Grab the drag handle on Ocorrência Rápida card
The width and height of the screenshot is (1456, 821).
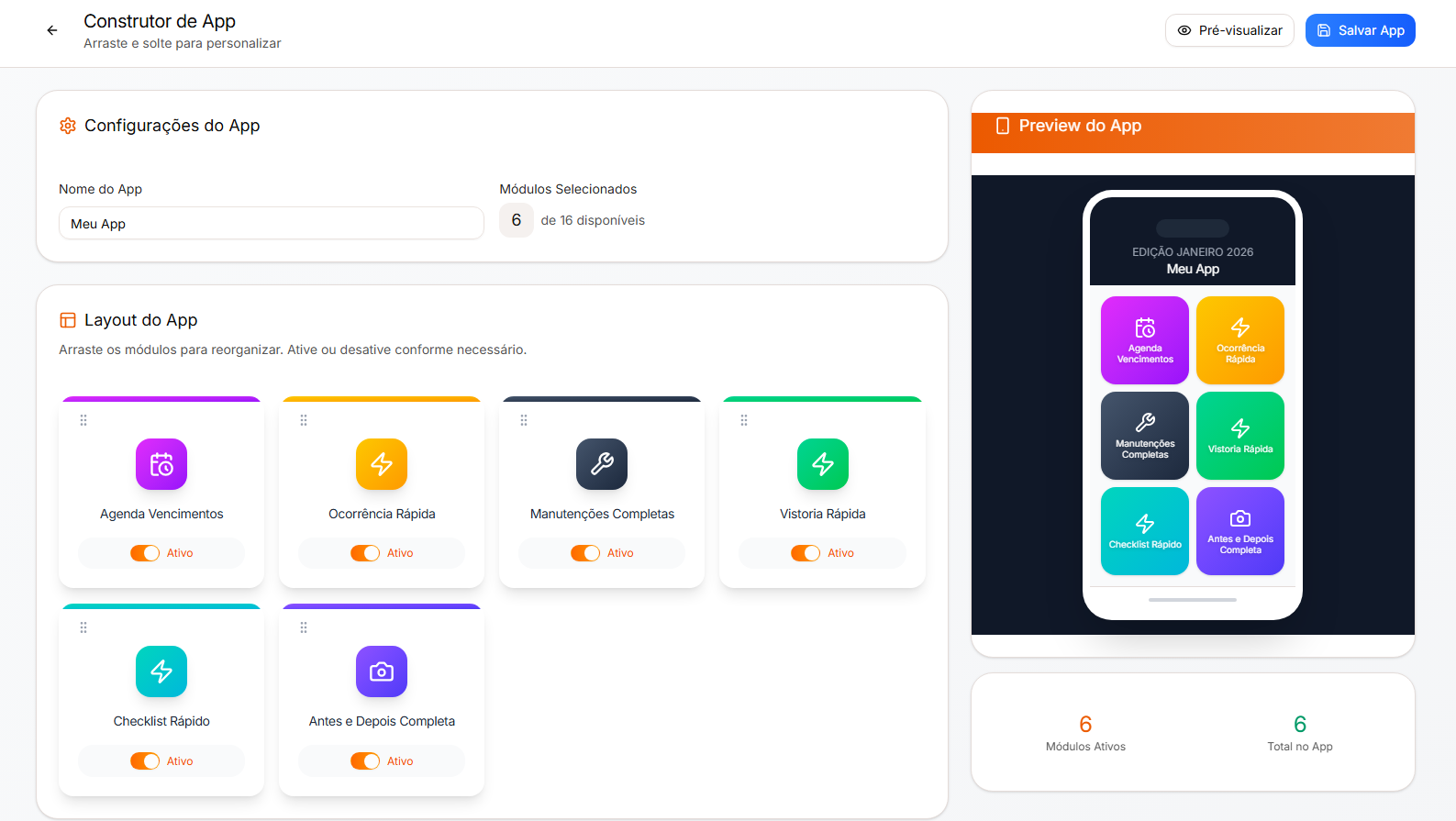304,420
